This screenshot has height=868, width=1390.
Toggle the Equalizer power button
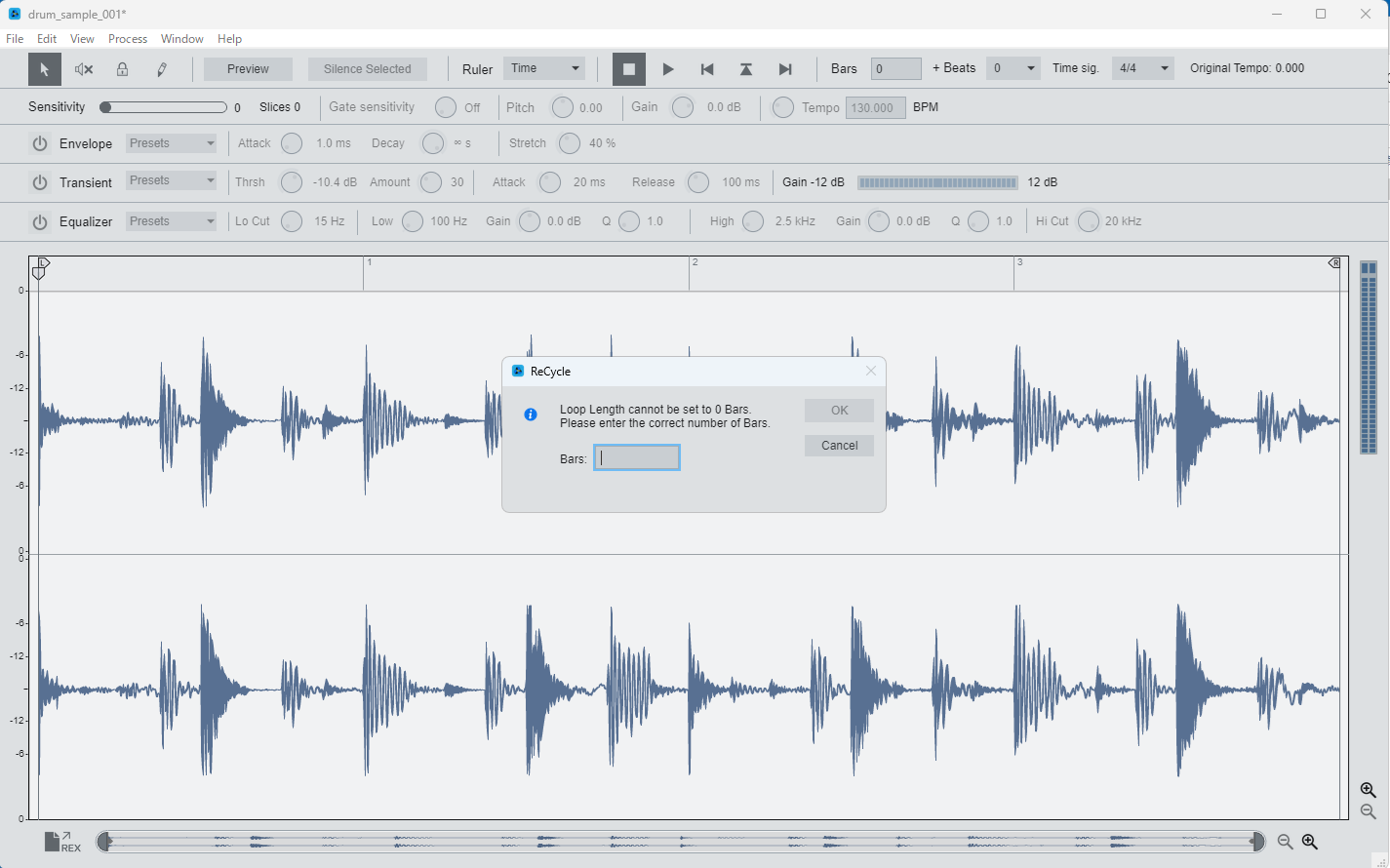(x=40, y=221)
